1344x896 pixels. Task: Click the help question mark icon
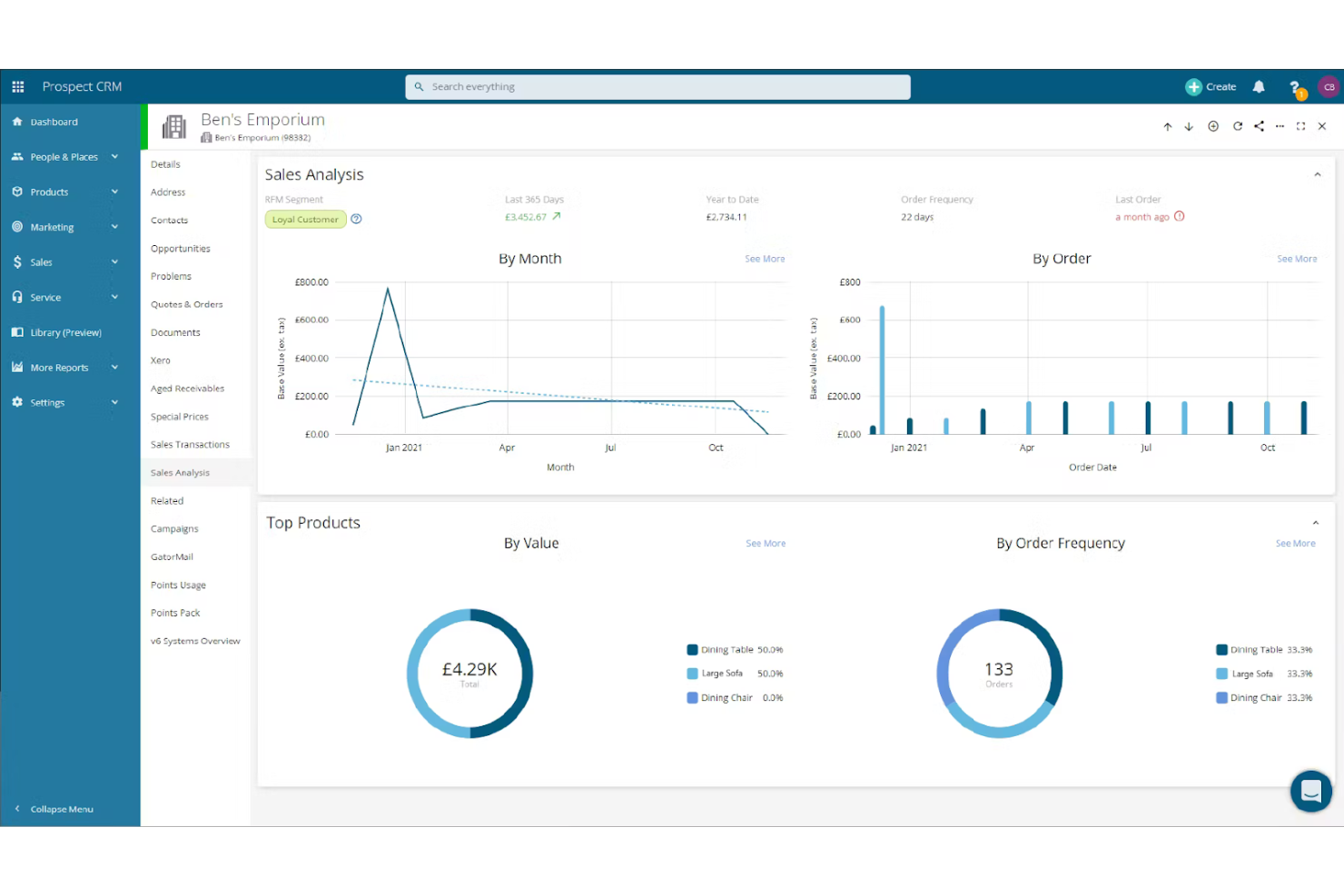1294,87
